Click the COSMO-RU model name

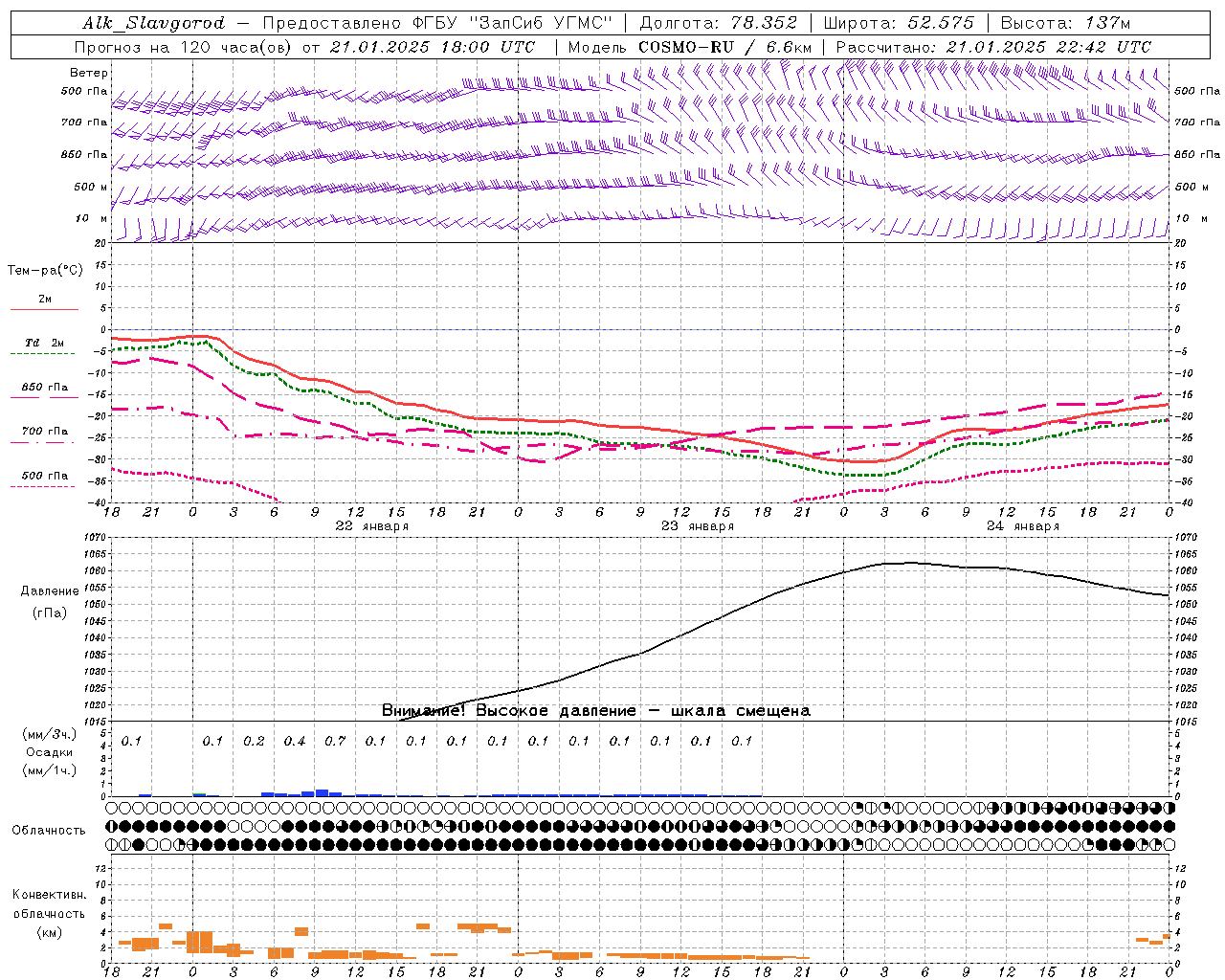click(685, 47)
